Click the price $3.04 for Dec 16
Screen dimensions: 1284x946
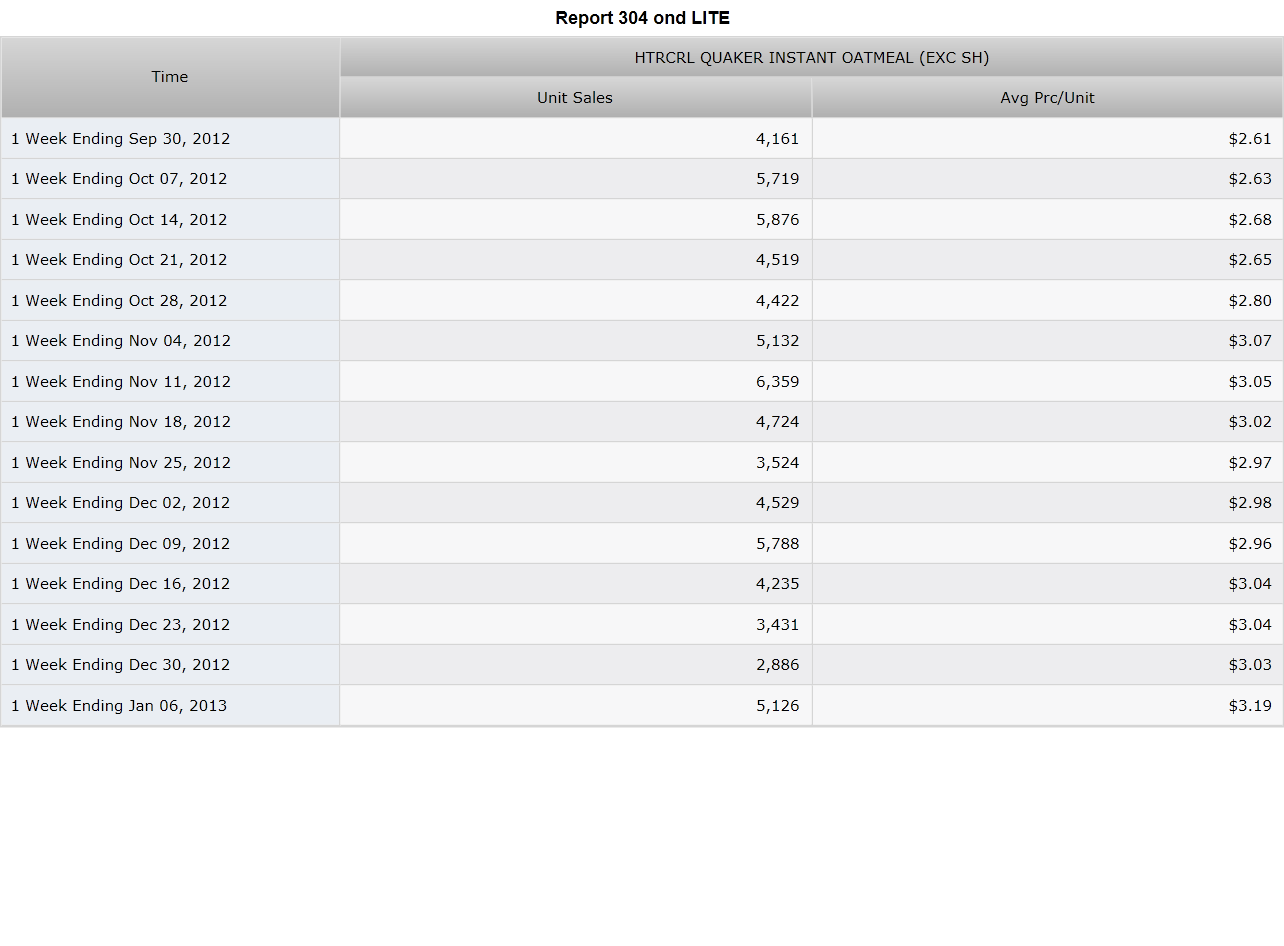[x=1250, y=584]
